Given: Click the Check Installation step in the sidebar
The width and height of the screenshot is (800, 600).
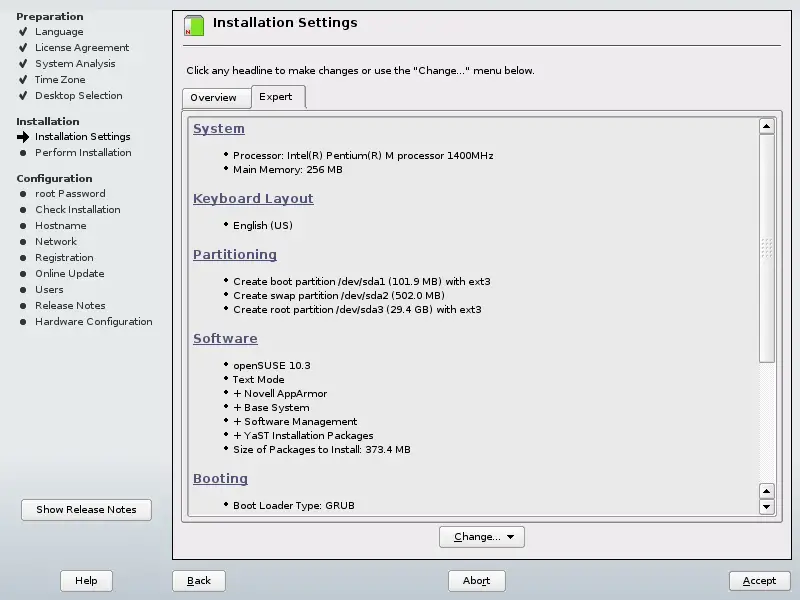Looking at the screenshot, I should (78, 210).
